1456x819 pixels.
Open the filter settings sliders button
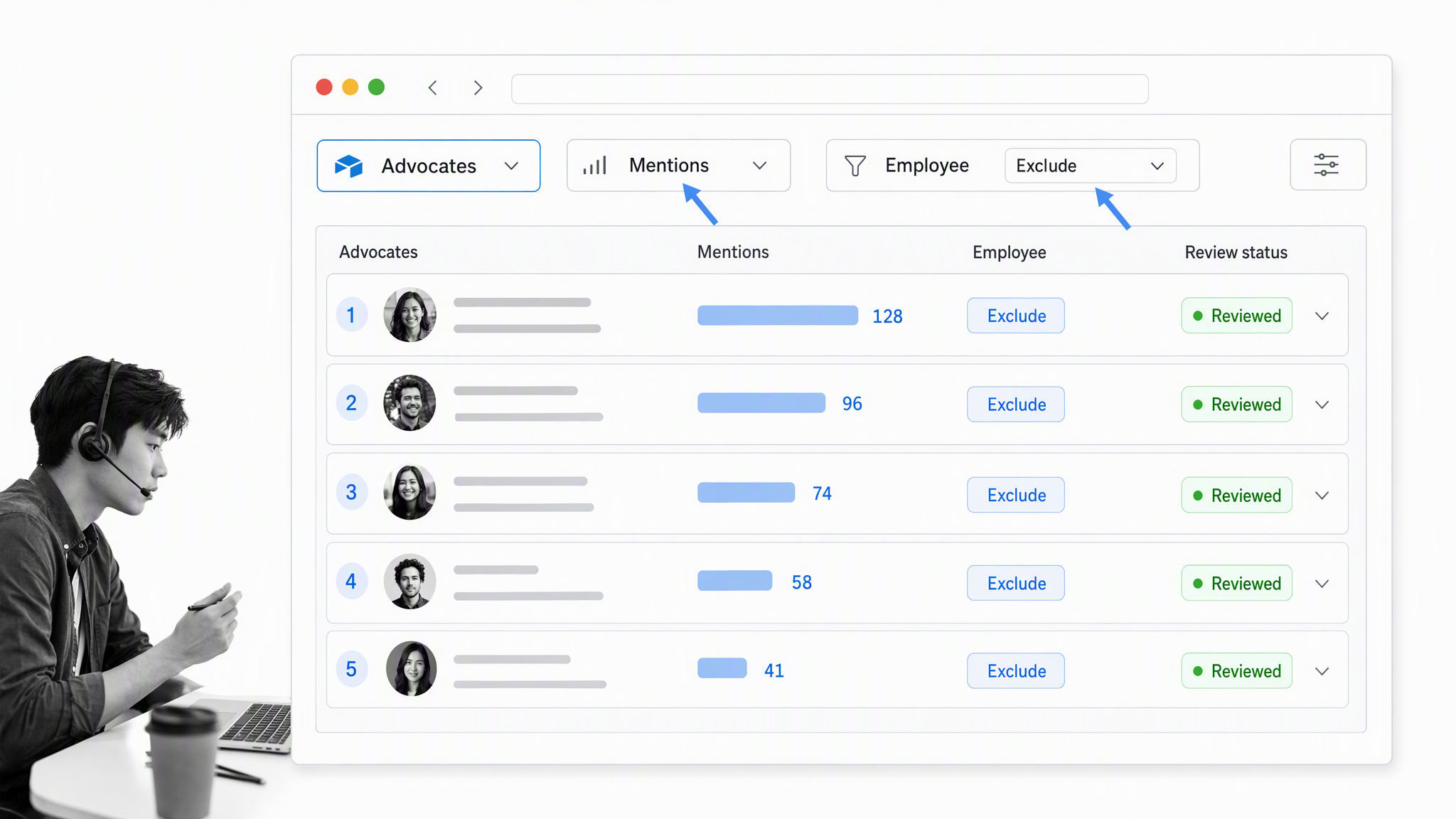coord(1327,164)
